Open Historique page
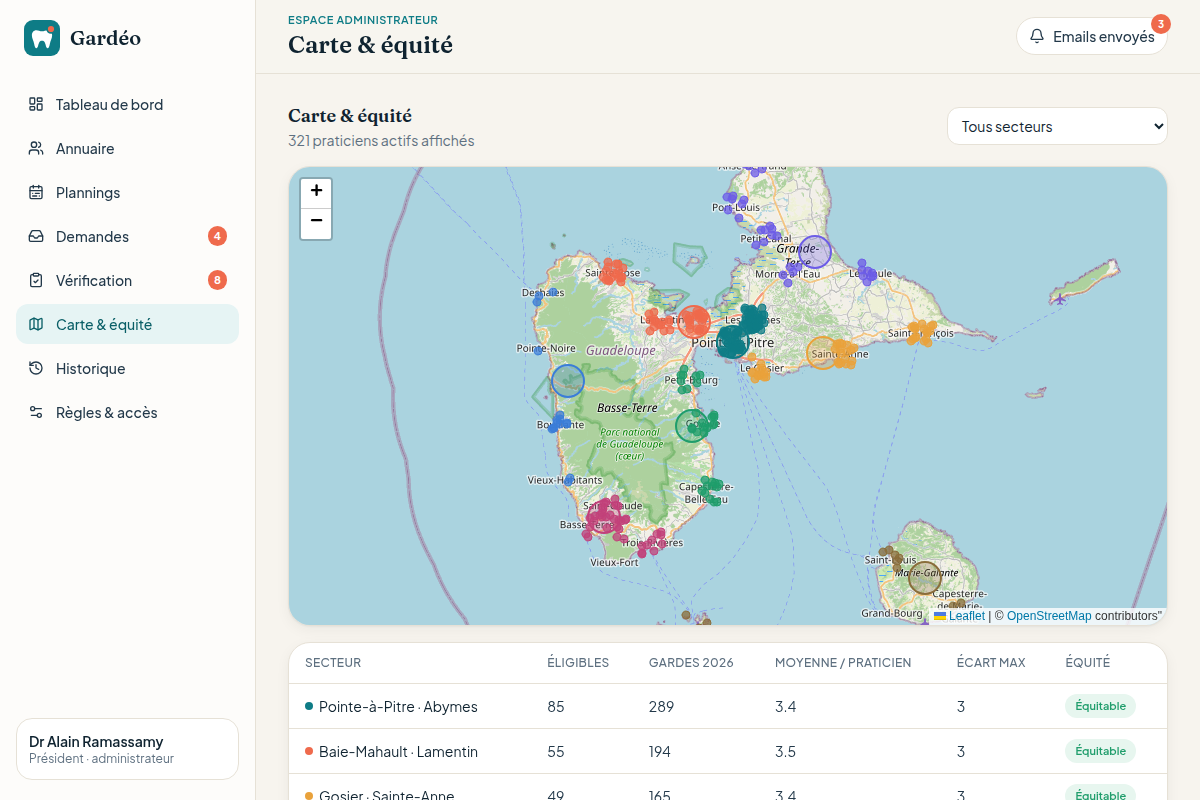This screenshot has width=1200, height=800. 127,368
